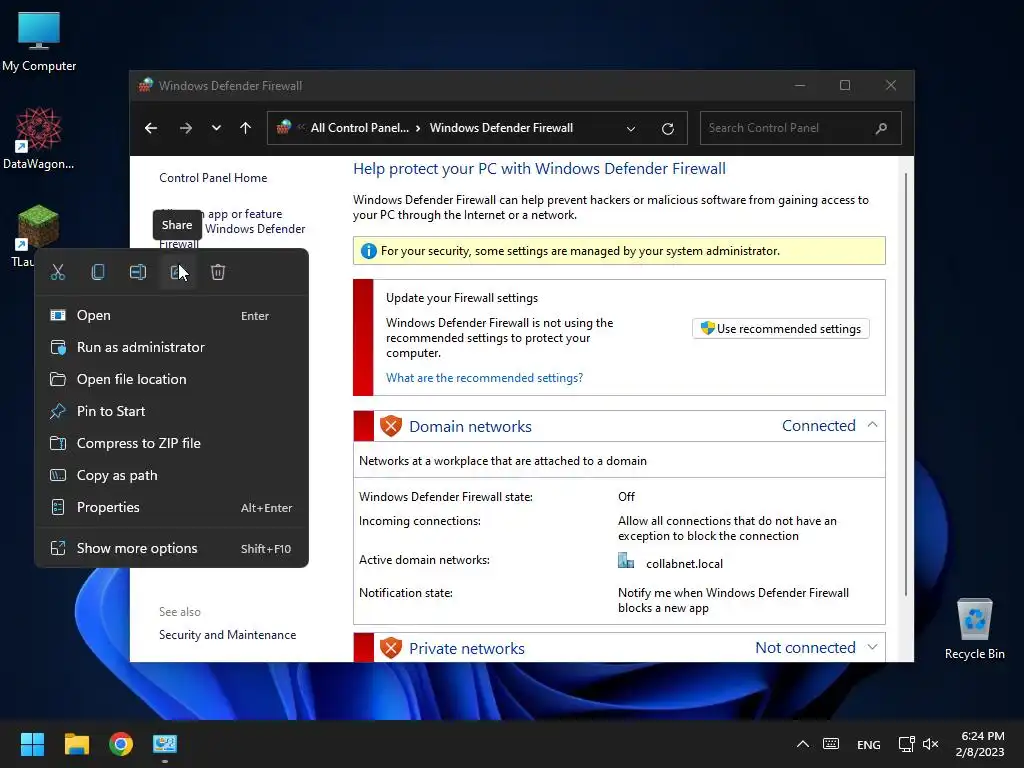Viewport: 1024px width, 768px height.
Task: Click the firewall window vertical scrollbar
Action: pos(906,385)
